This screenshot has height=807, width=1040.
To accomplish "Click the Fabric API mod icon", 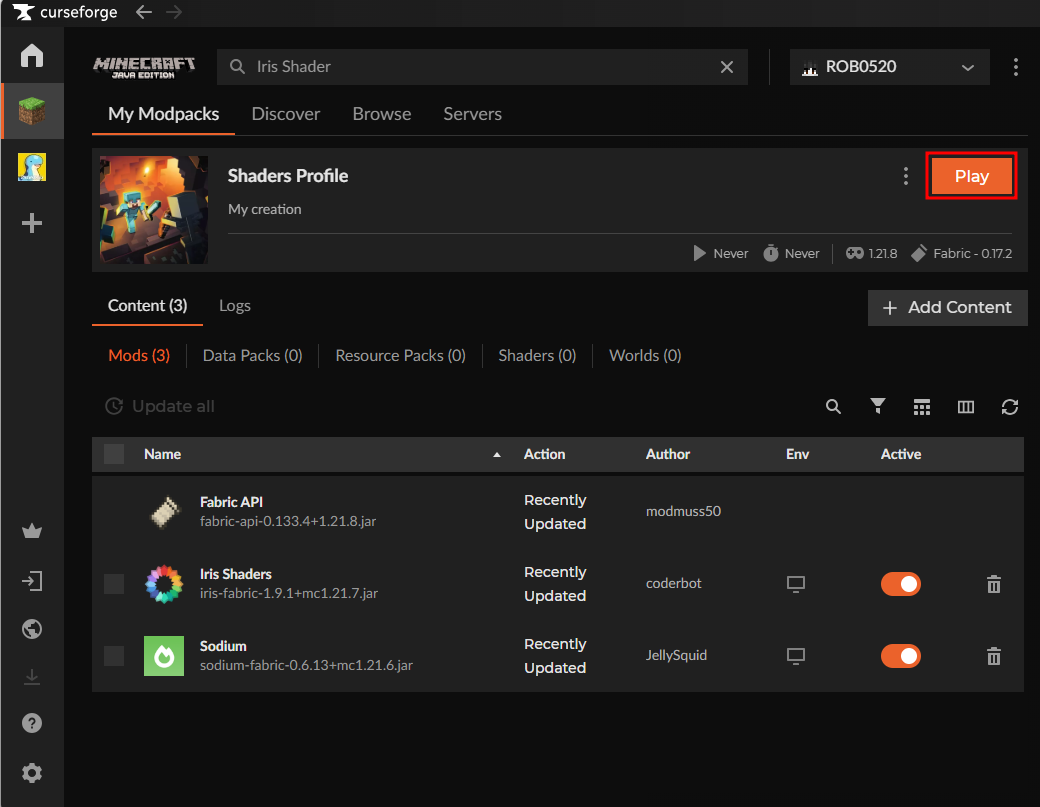I will 164,512.
